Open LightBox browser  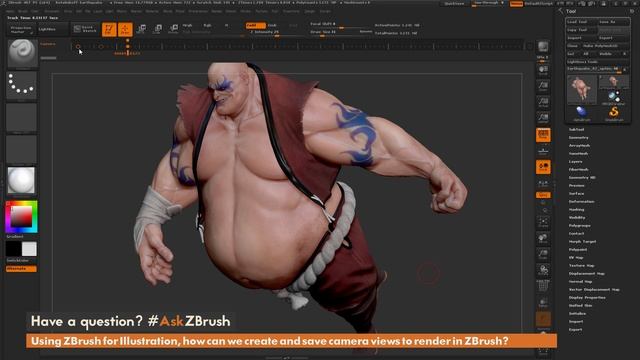[52, 29]
